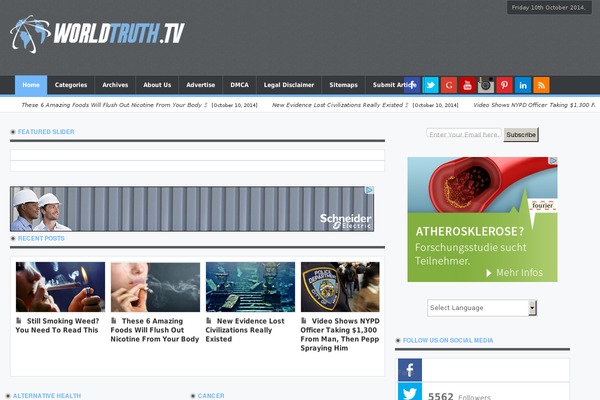Click the large Facebook follow tile in sidebar
This screenshot has width=600, height=400.
[x=410, y=370]
